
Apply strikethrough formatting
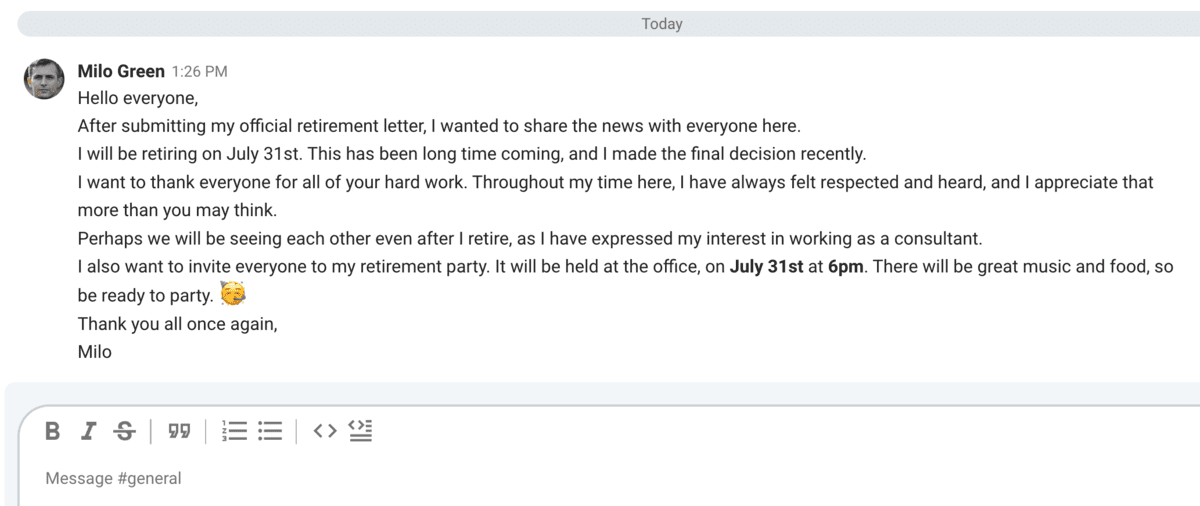[x=125, y=431]
